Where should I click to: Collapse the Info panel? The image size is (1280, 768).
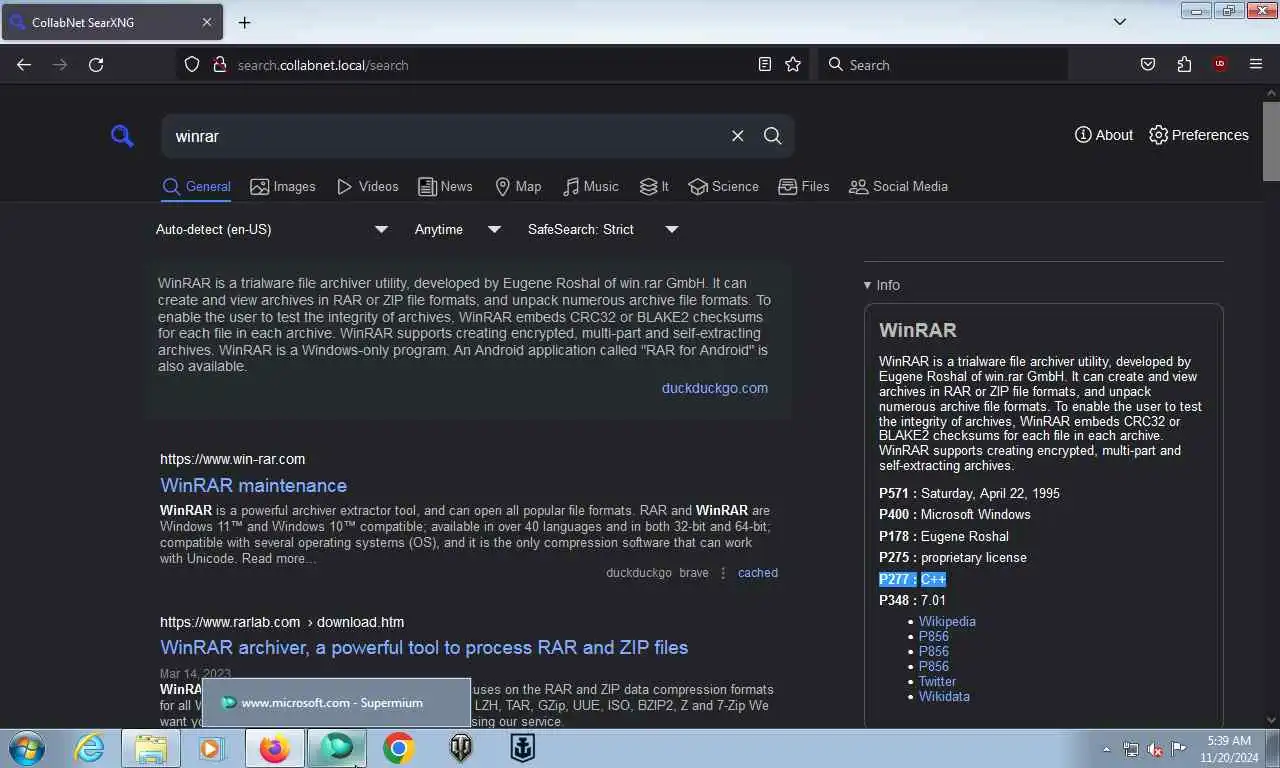(x=882, y=285)
